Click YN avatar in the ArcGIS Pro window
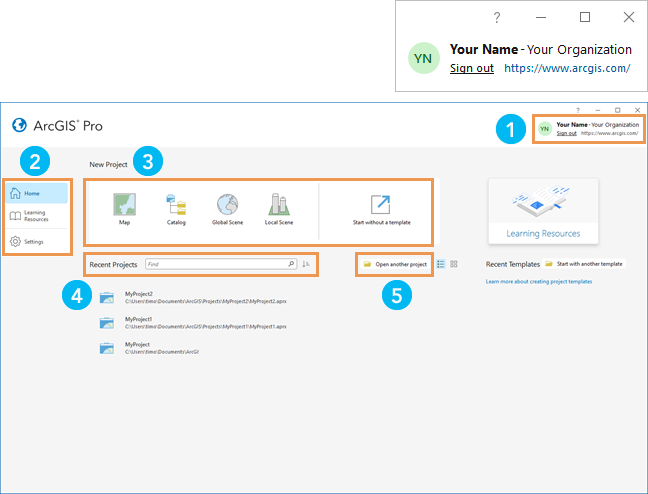648x494 pixels. (545, 129)
